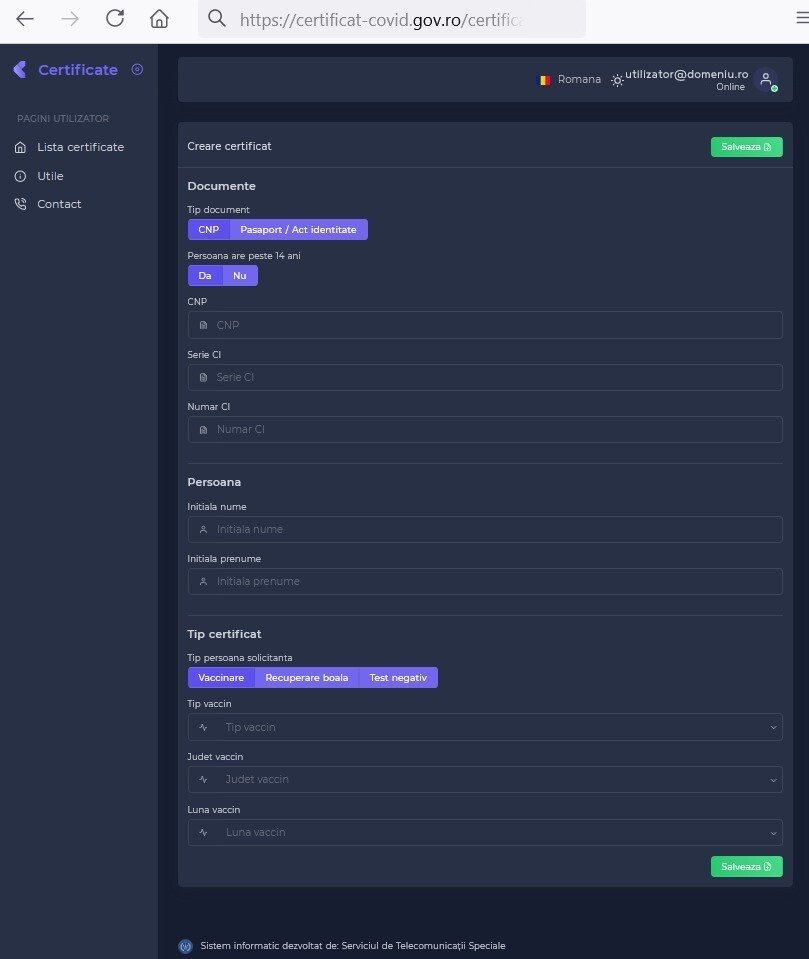Viewport: 809px width, 959px height.
Task: Open the Judet vaccin dropdown
Action: [x=485, y=779]
